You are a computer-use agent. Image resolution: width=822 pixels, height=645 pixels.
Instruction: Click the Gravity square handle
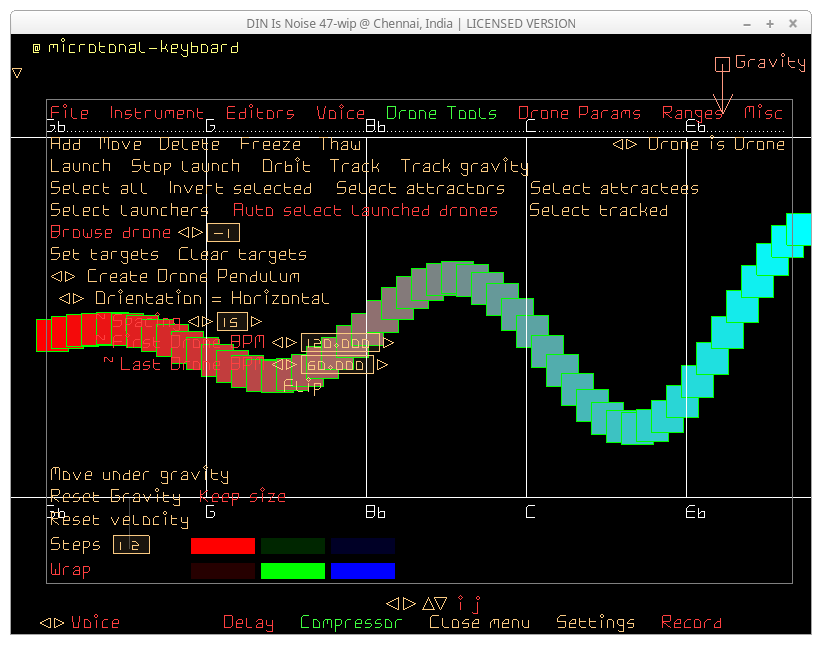click(x=722, y=65)
